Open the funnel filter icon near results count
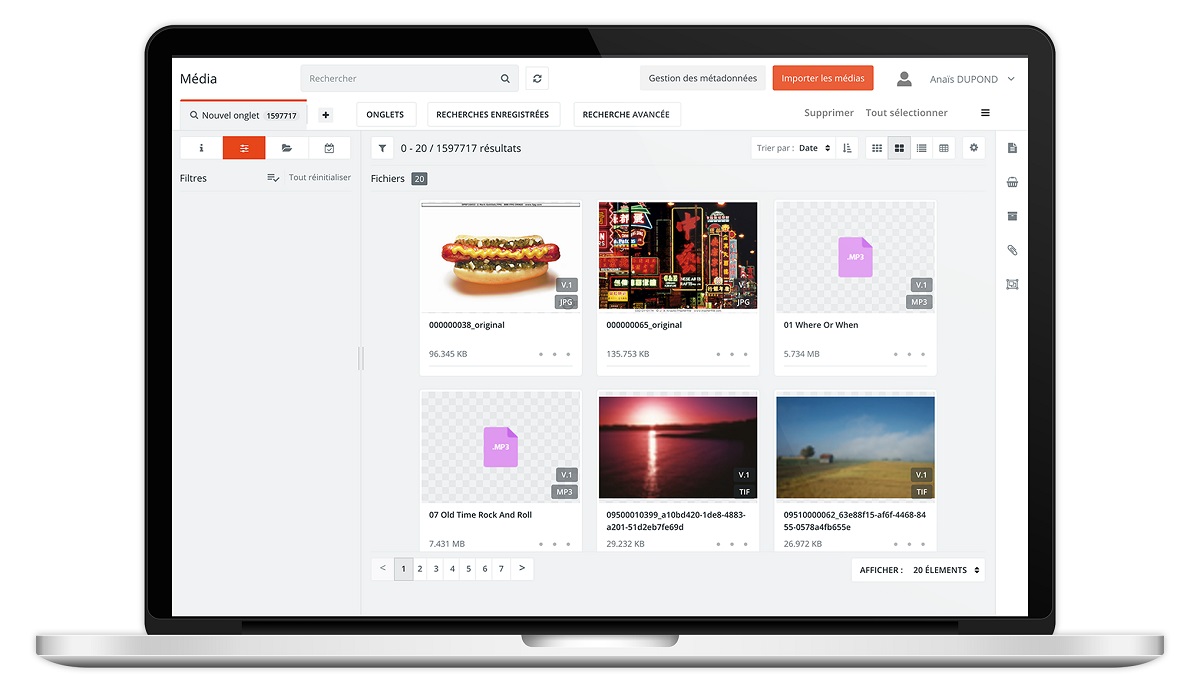The height and width of the screenshot is (699, 1200). (382, 148)
